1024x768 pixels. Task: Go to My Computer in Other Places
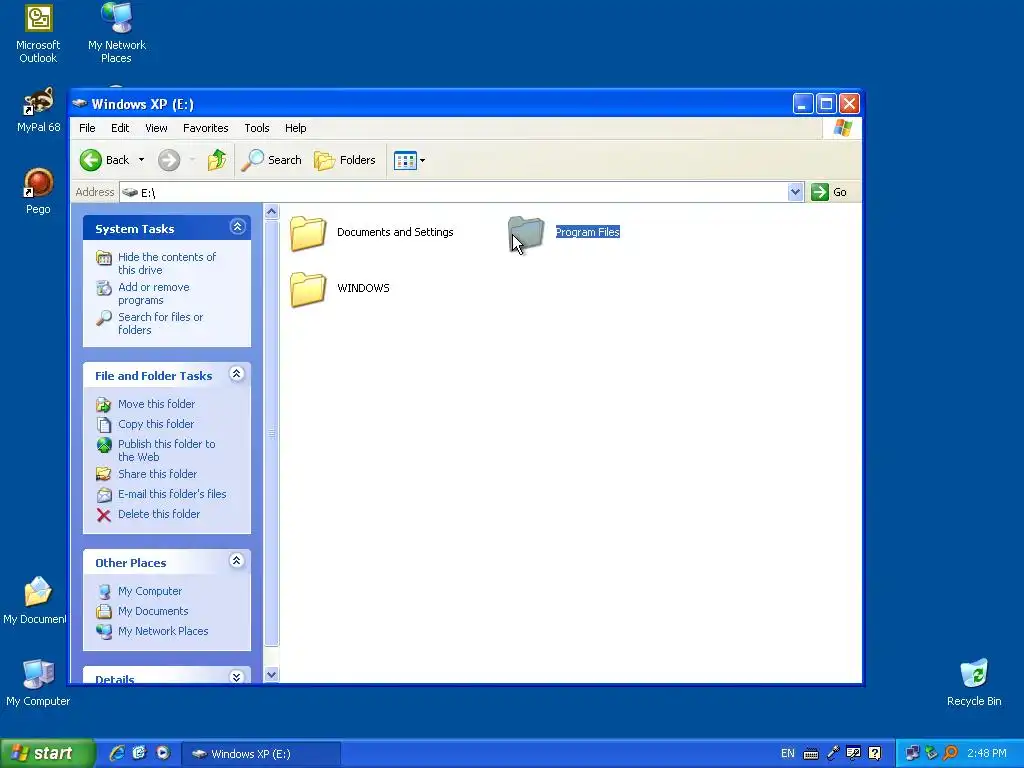[x=150, y=591]
